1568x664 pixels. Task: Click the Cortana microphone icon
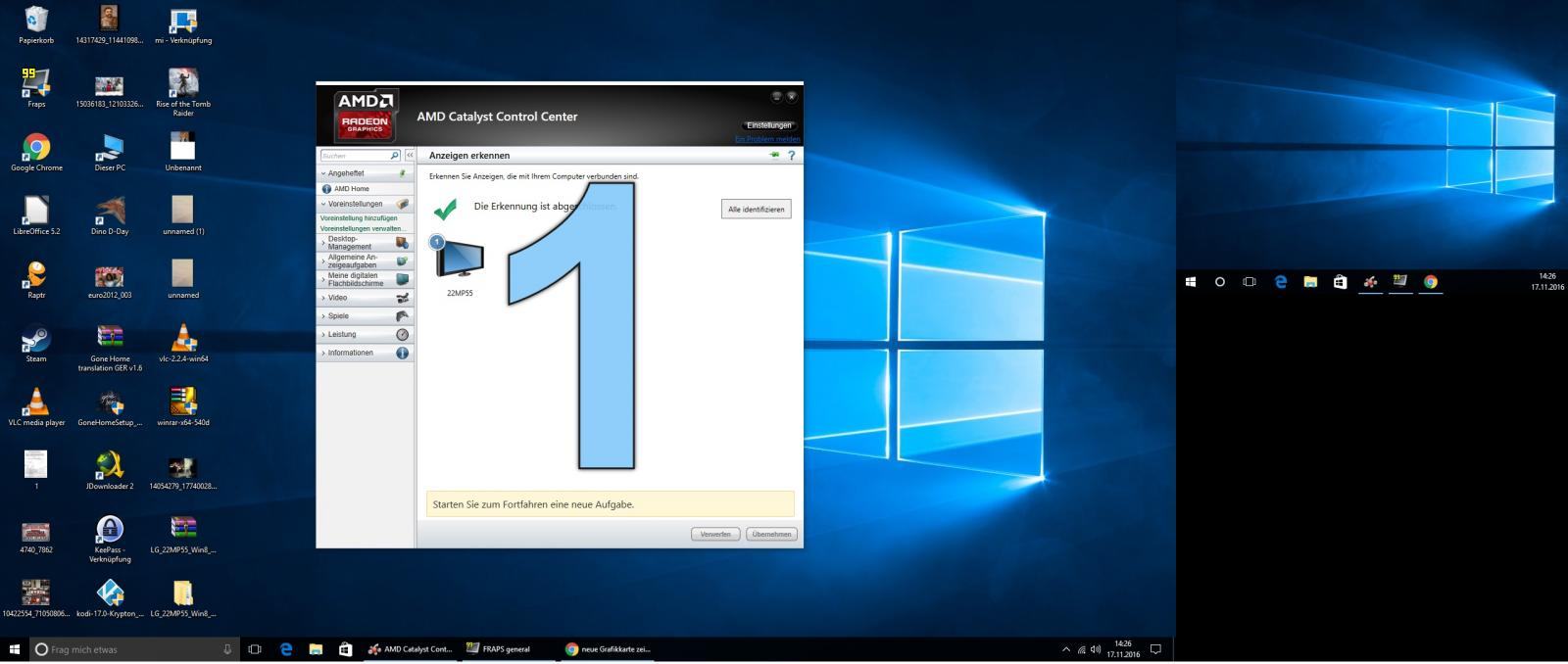227,649
